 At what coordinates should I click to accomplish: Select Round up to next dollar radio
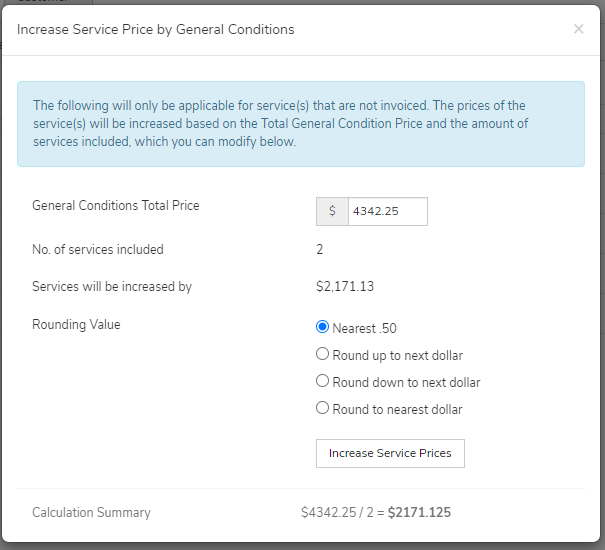point(322,354)
